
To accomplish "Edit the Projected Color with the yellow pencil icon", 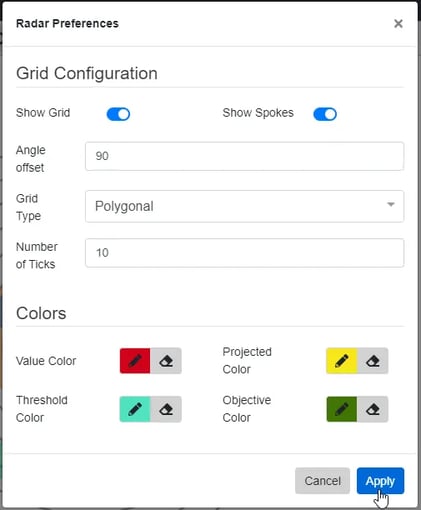I will (x=342, y=361).
